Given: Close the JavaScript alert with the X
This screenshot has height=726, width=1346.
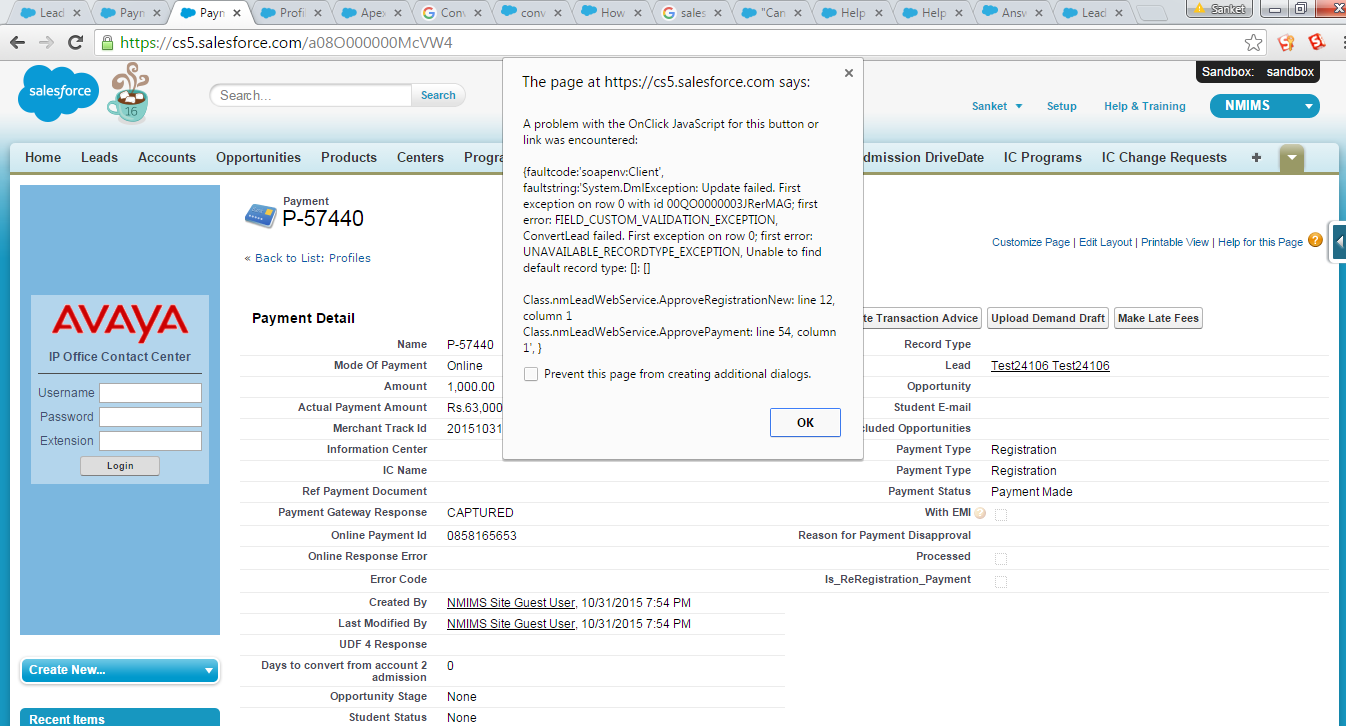Looking at the screenshot, I should click(849, 73).
